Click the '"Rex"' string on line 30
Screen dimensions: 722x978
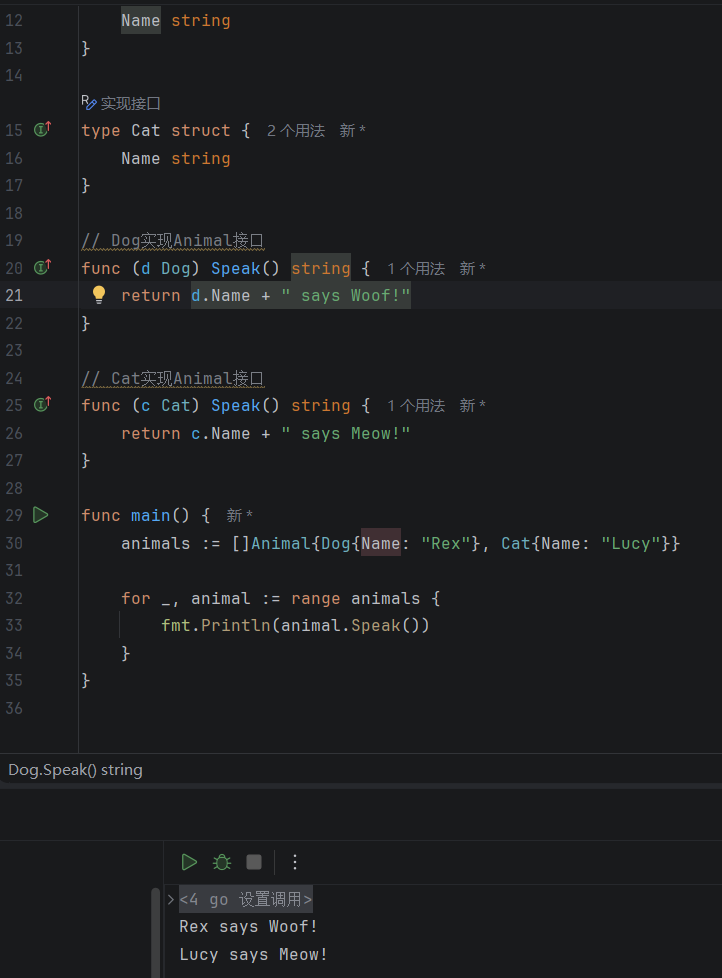(445, 543)
